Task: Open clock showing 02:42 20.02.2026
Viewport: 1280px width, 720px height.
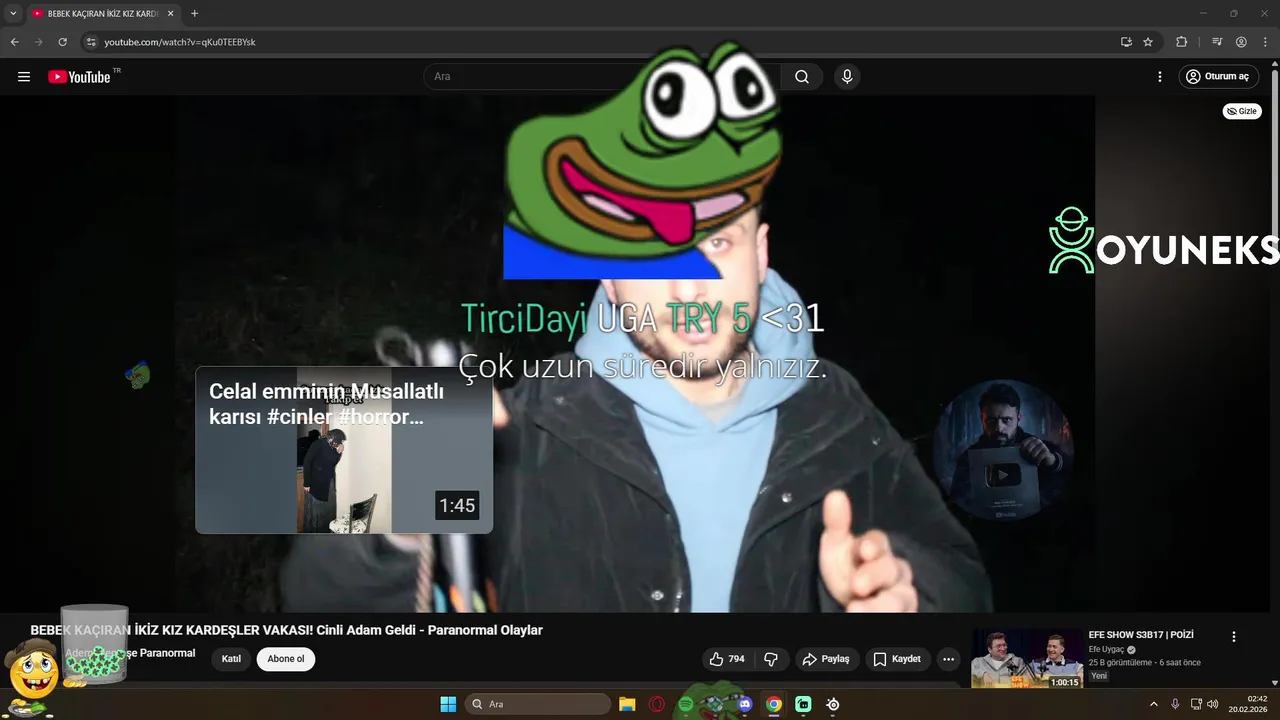Action: tap(1250, 704)
